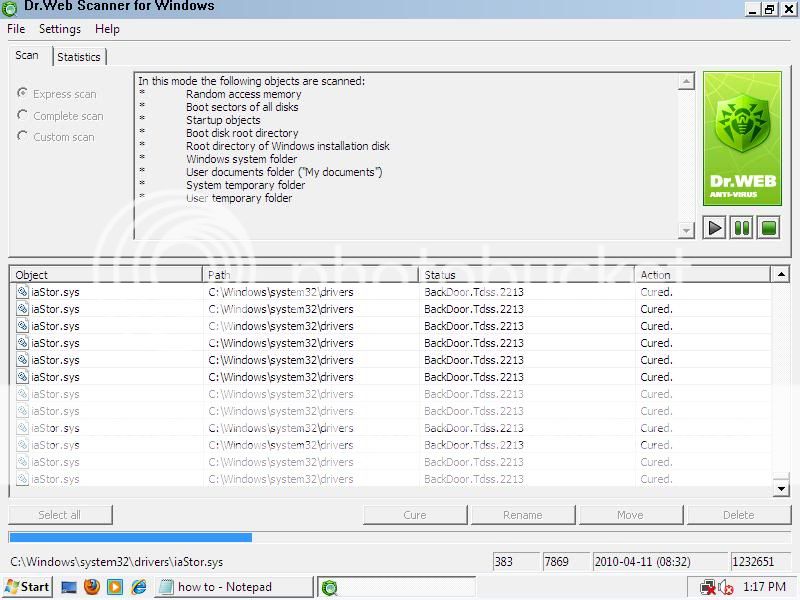Select the Express scan radio button
Viewport: 800px width, 600px height.
click(x=23, y=94)
